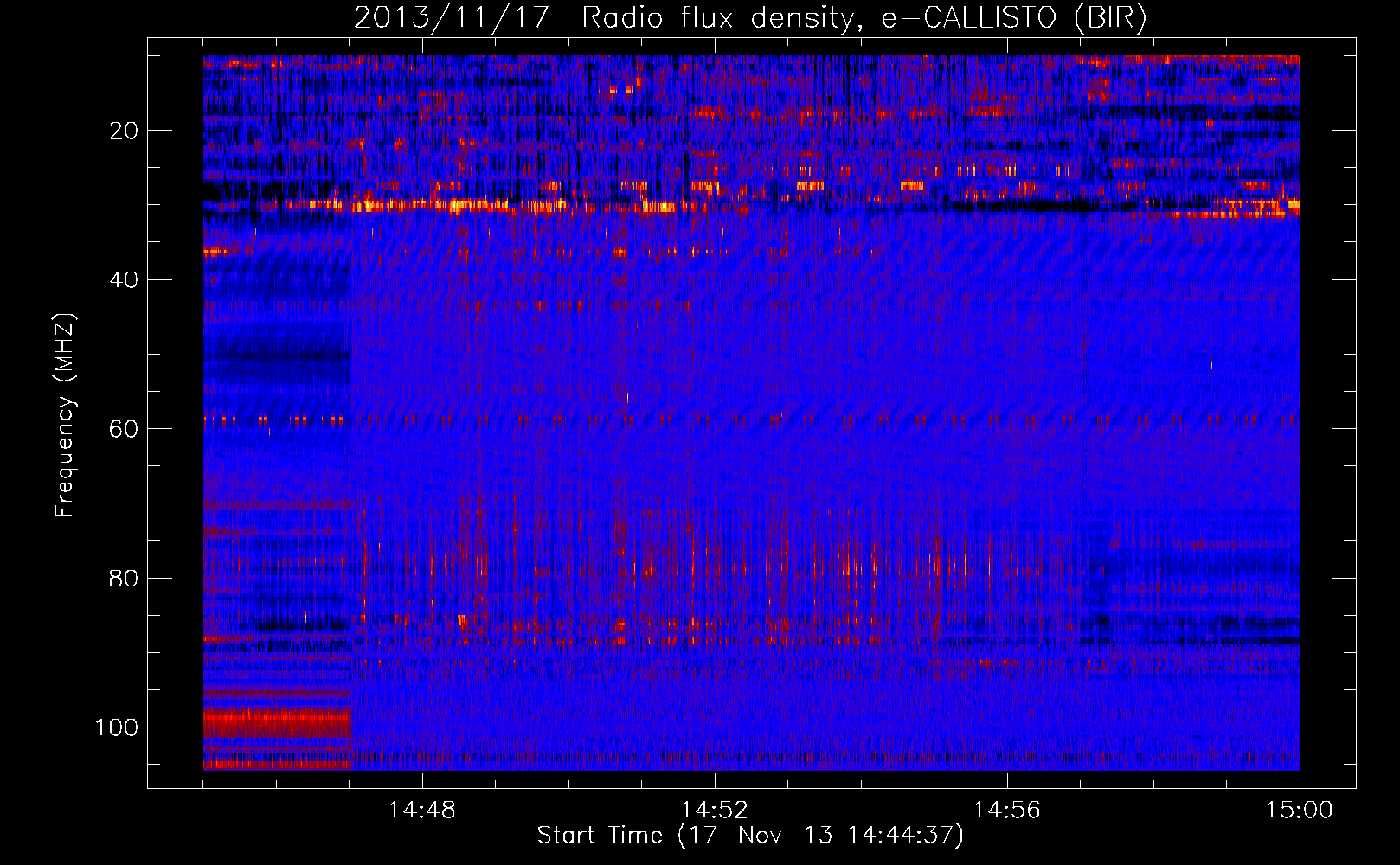Click the 14:56 time tick label
The height and width of the screenshot is (865, 1400).
click(x=1007, y=811)
